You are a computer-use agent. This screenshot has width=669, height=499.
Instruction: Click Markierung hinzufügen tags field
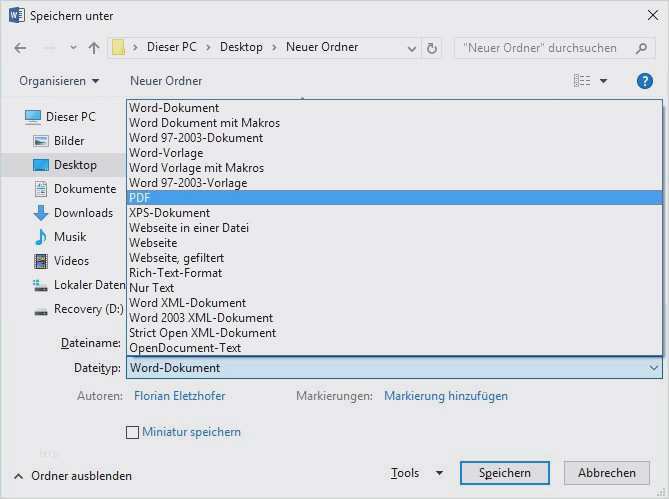446,396
